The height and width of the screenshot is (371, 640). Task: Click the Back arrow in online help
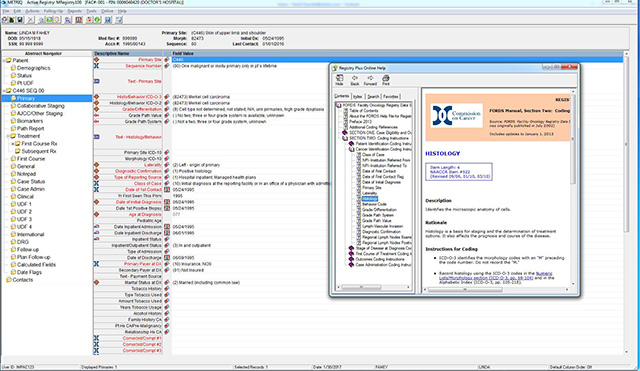coord(355,78)
